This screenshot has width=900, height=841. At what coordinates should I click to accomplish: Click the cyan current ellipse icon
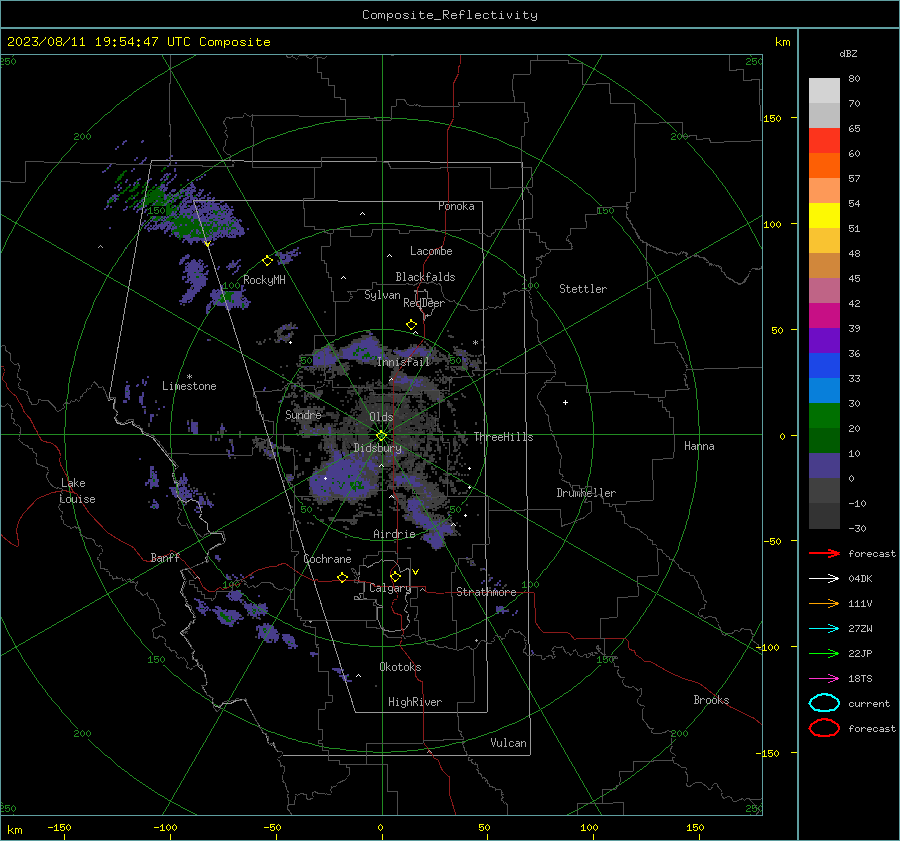pos(824,703)
